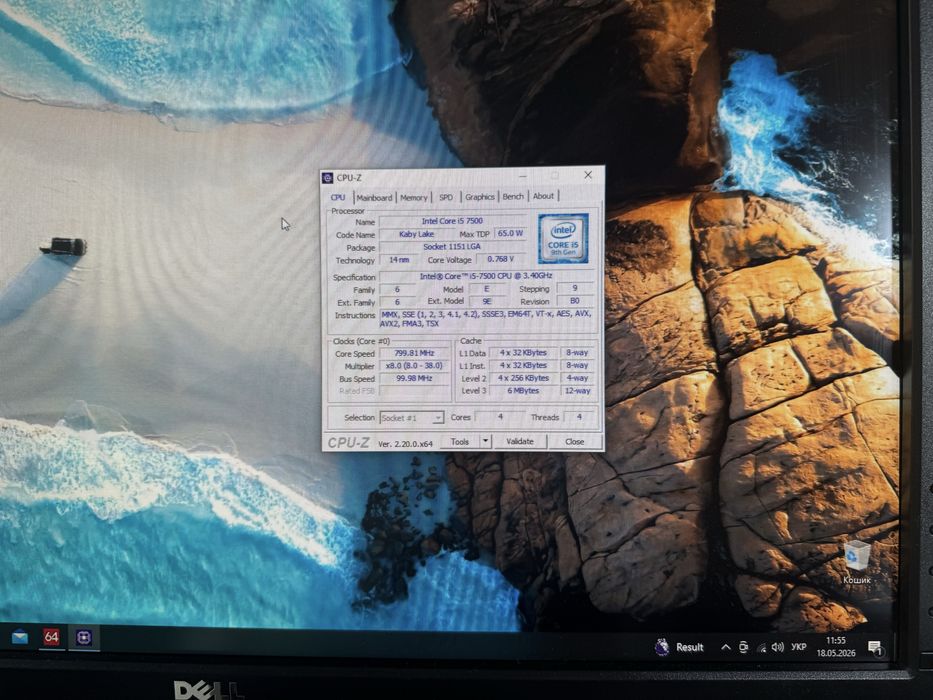Open Recycle Bin (Кошик) desktop icon
The width and height of the screenshot is (933, 700).
point(857,562)
